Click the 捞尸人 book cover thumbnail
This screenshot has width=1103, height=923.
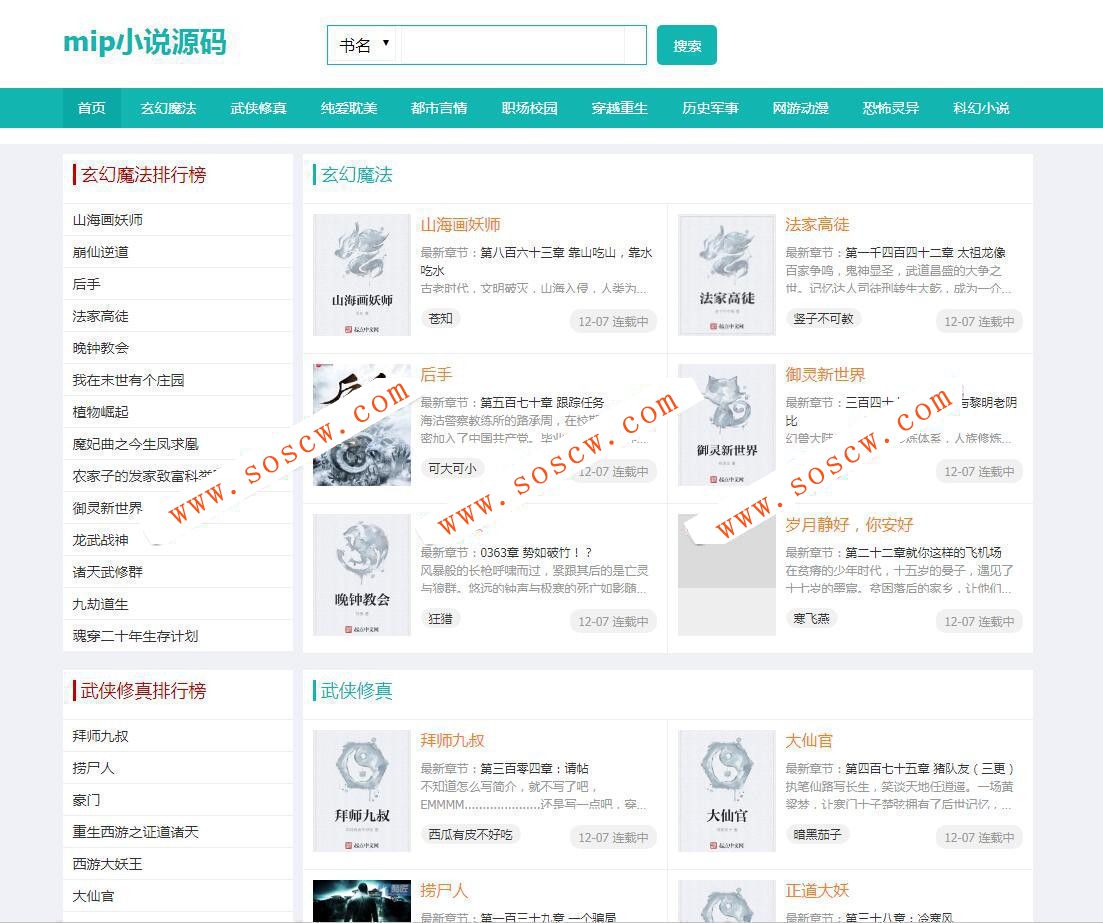[362, 901]
